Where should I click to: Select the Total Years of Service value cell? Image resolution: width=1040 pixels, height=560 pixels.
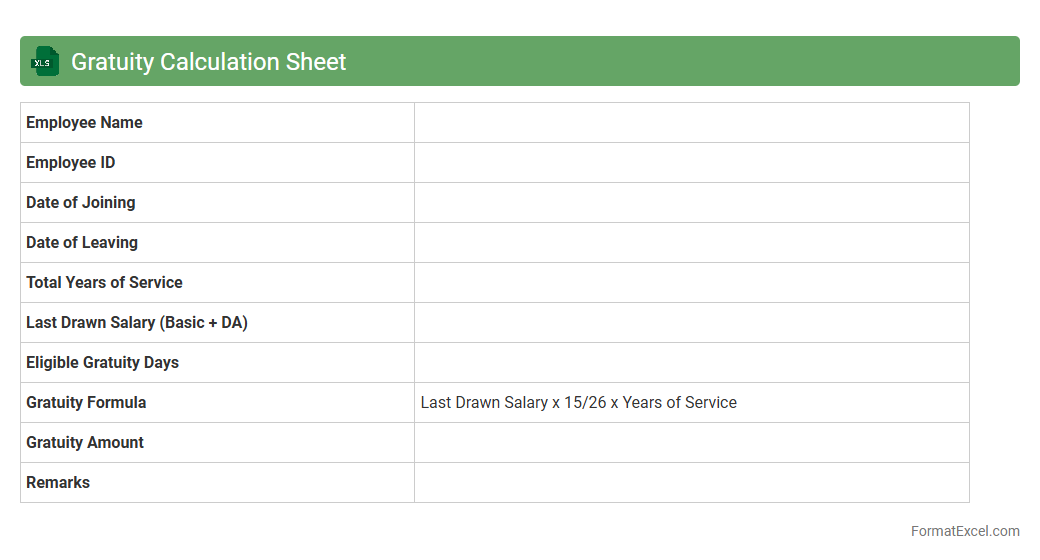(x=691, y=283)
